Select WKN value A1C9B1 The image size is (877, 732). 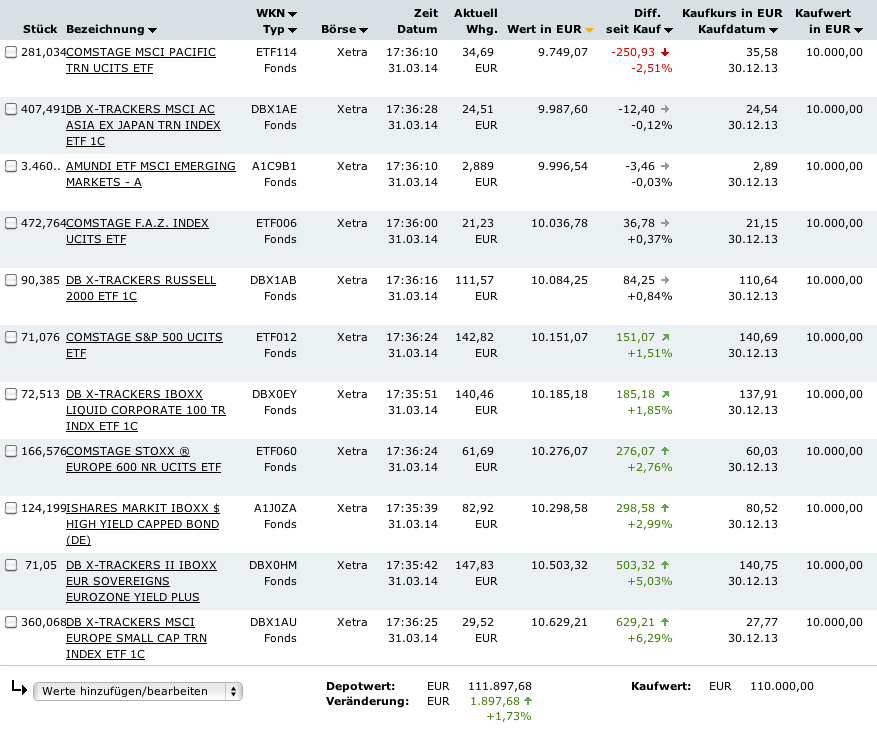tap(274, 166)
